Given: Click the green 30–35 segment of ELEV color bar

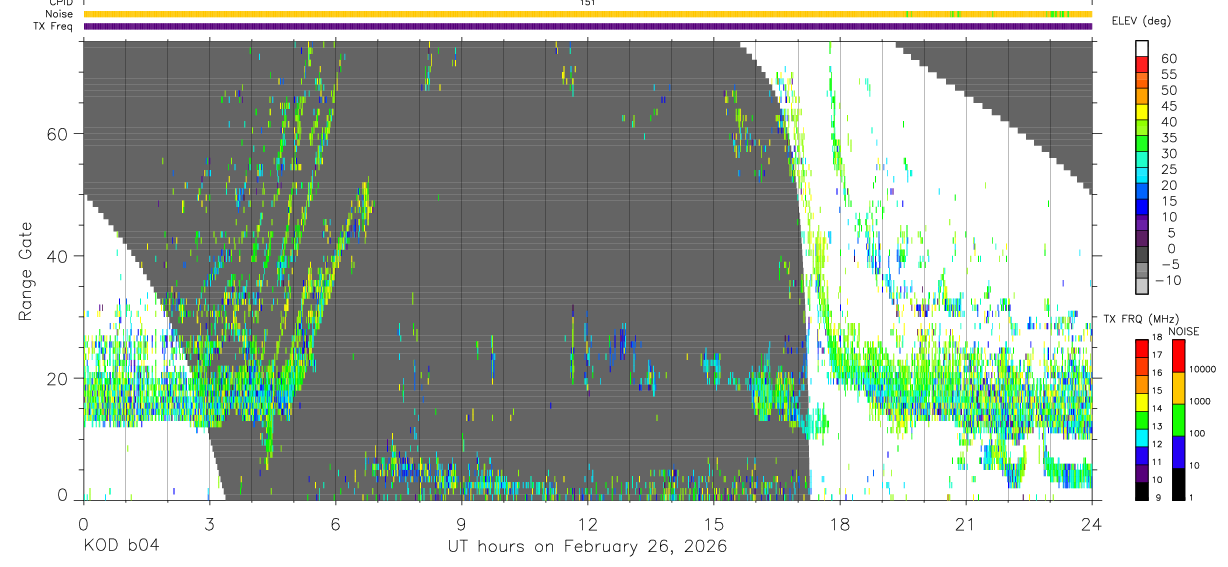Looking at the screenshot, I should (1142, 144).
